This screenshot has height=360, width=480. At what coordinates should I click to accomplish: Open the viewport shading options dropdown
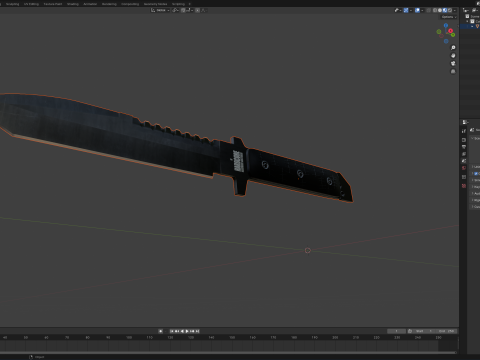pyautogui.click(x=455, y=10)
